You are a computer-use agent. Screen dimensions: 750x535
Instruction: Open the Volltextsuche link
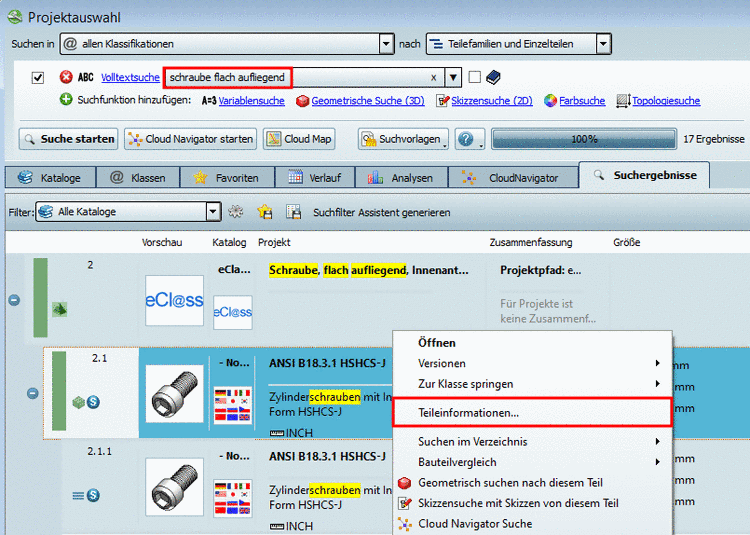pyautogui.click(x=130, y=77)
